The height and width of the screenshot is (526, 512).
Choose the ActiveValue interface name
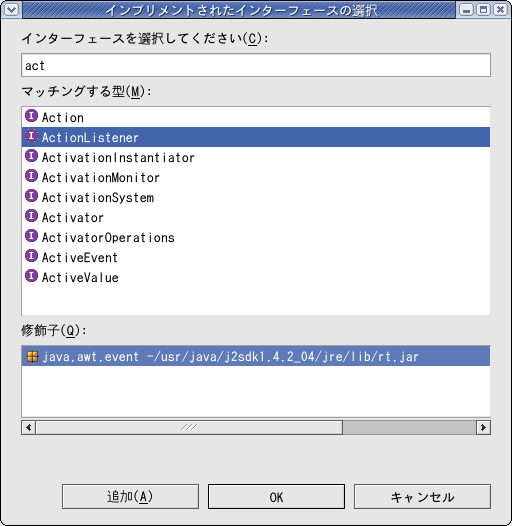[80, 277]
